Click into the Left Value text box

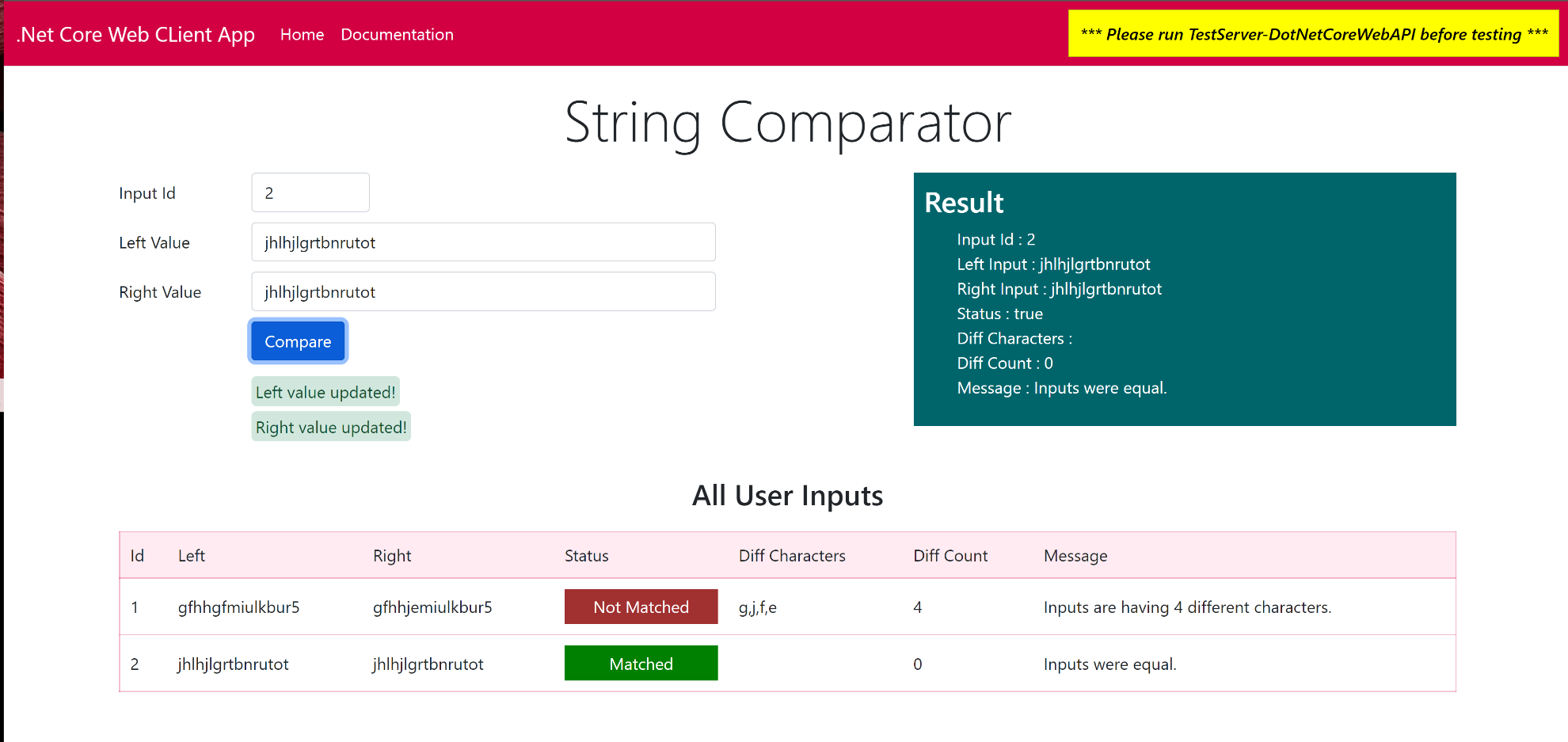(483, 242)
